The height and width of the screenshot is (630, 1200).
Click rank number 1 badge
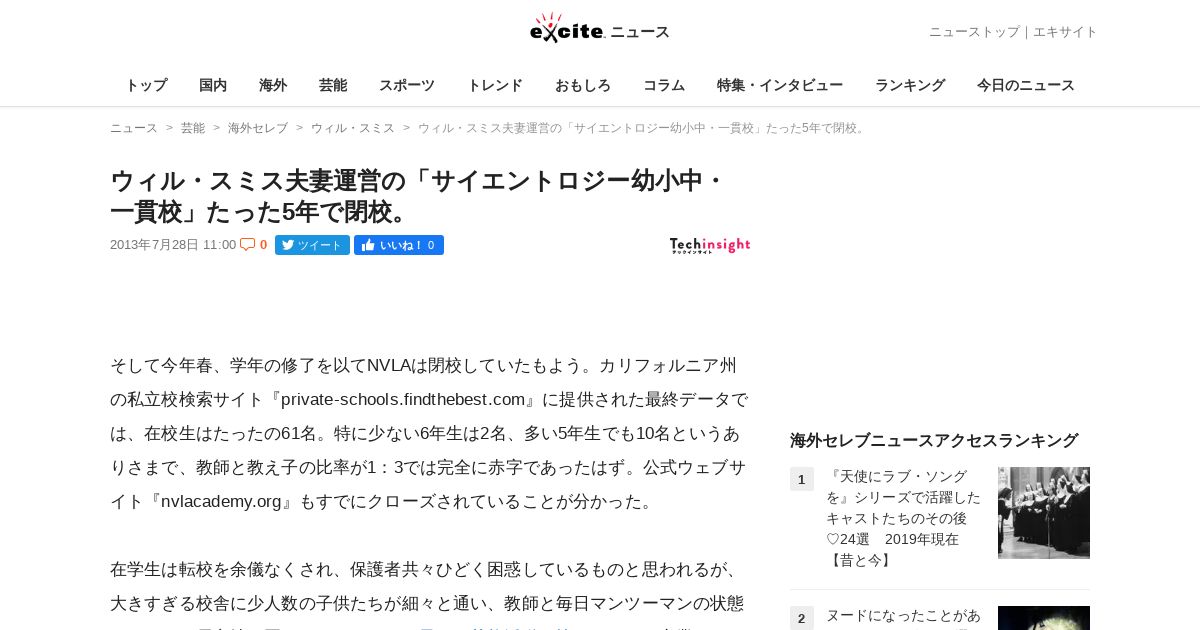(802, 479)
